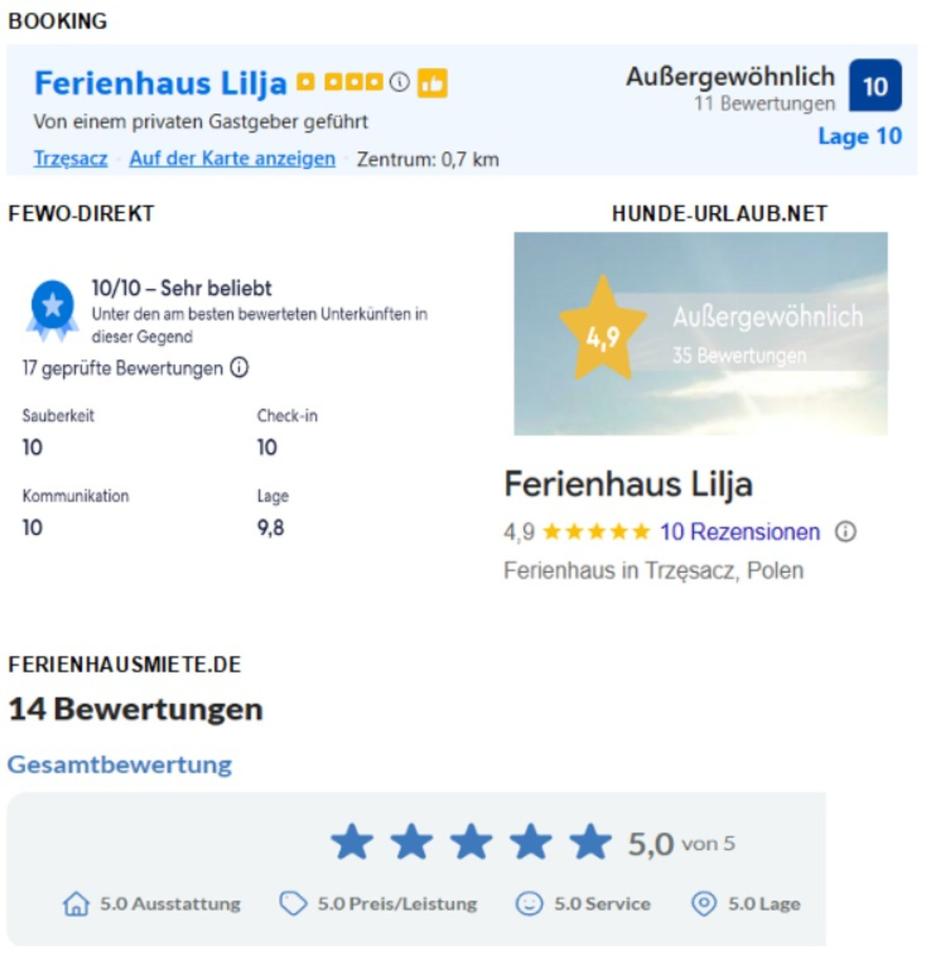950x960 pixels.
Task: Click the location pin icon beside Lage
Action: point(705,905)
